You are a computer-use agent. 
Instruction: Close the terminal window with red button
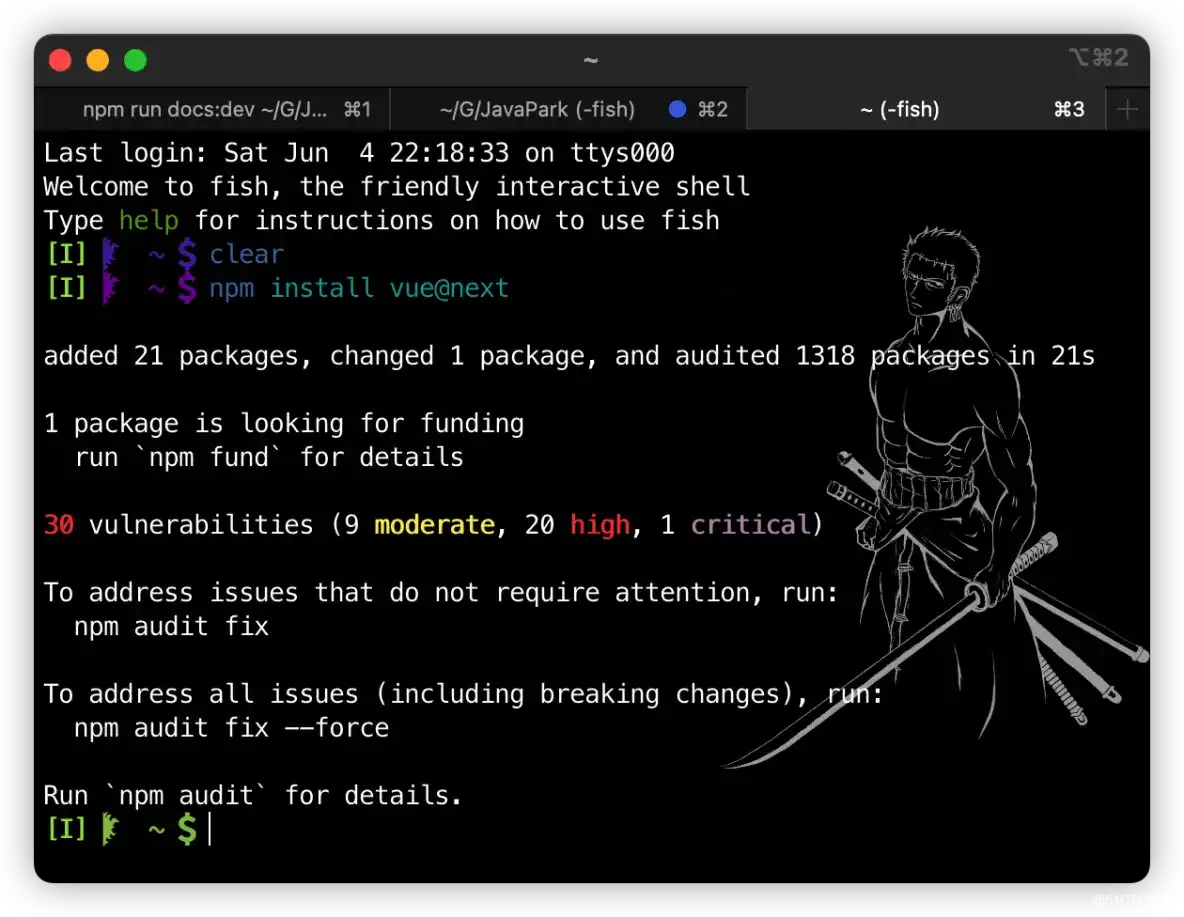[60, 60]
